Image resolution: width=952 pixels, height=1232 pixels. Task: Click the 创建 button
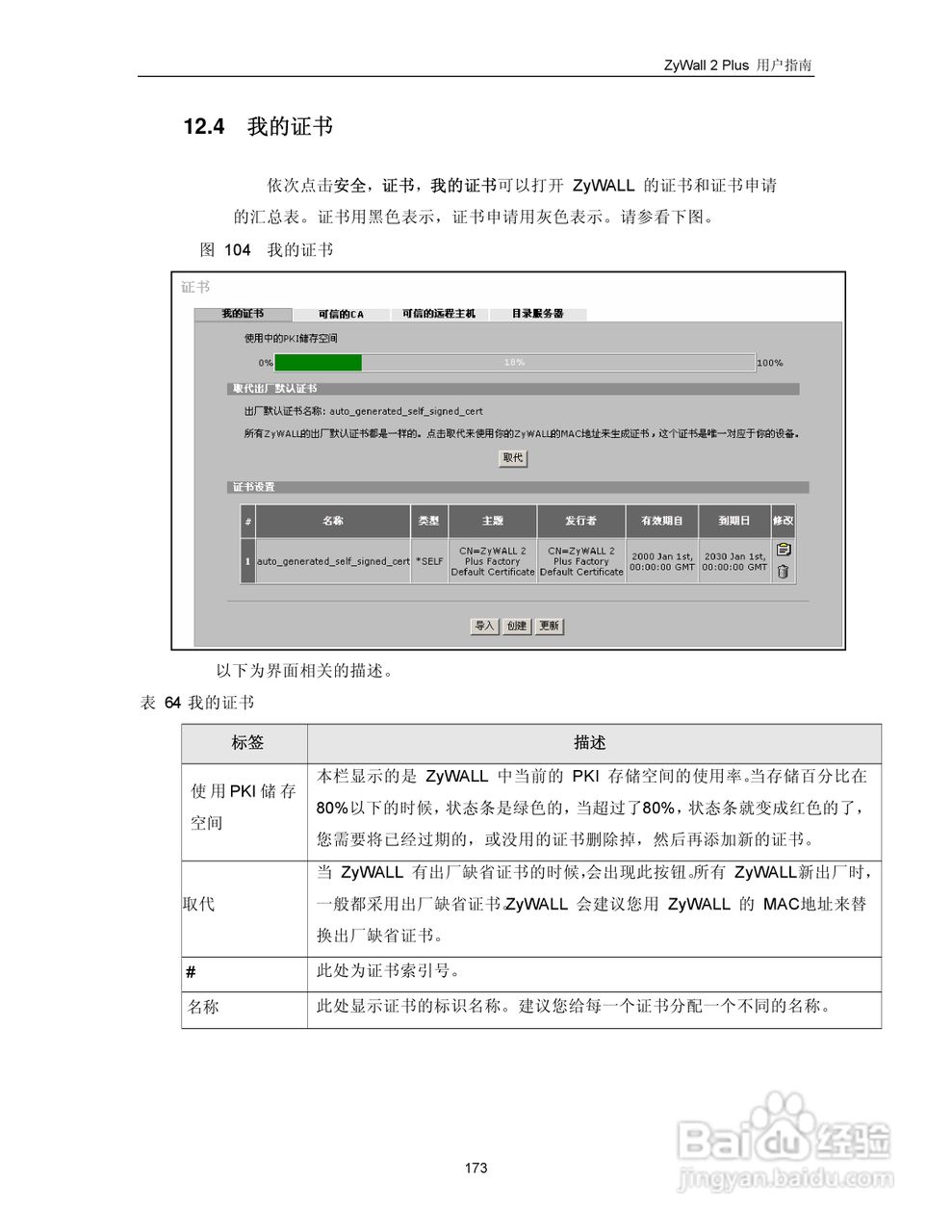pyautogui.click(x=516, y=626)
